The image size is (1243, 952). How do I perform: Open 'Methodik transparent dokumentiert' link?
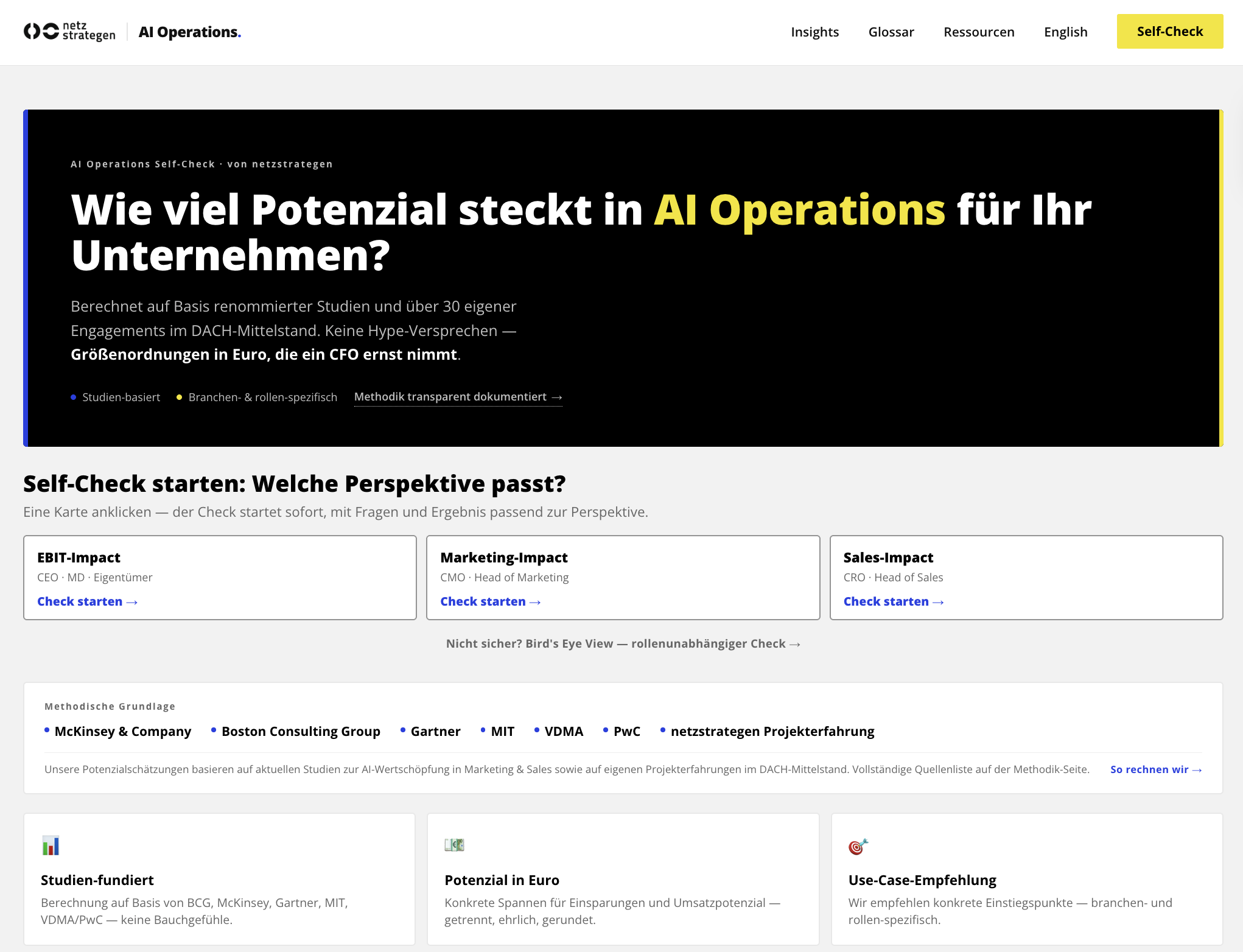(x=458, y=397)
